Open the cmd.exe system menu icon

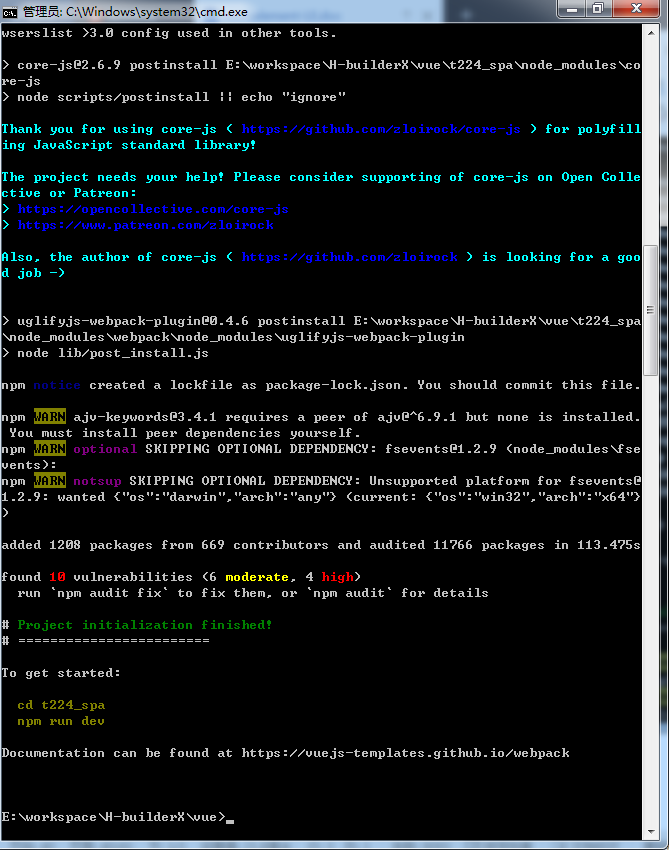tap(10, 9)
